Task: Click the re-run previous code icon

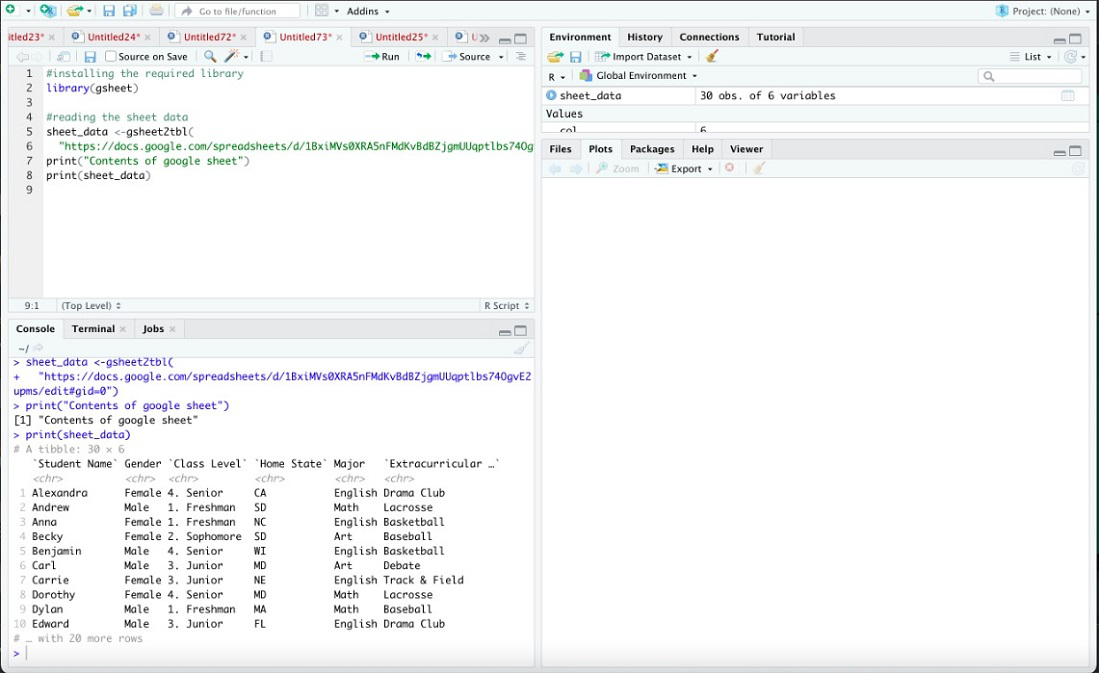Action: click(423, 57)
